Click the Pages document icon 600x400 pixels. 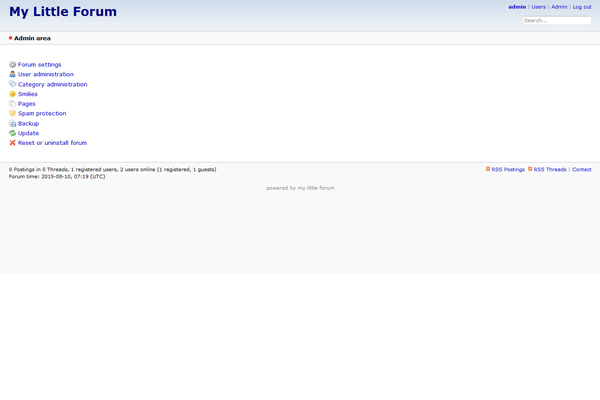click(13, 104)
